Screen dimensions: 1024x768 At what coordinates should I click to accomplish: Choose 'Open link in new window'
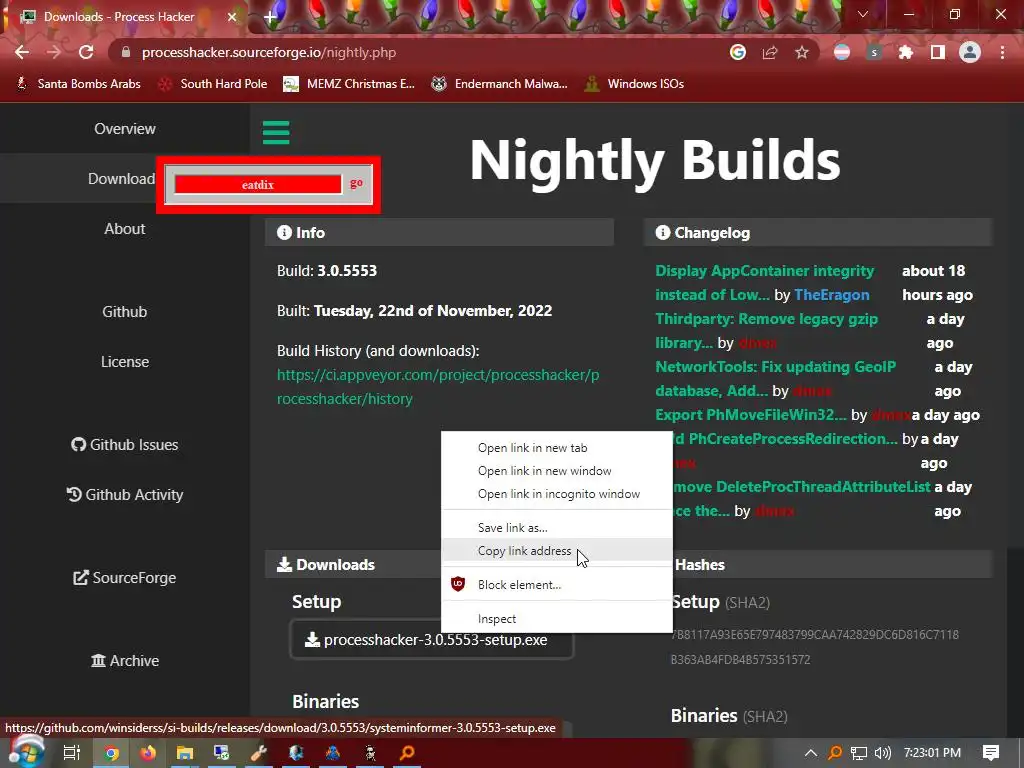pyautogui.click(x=557, y=471)
